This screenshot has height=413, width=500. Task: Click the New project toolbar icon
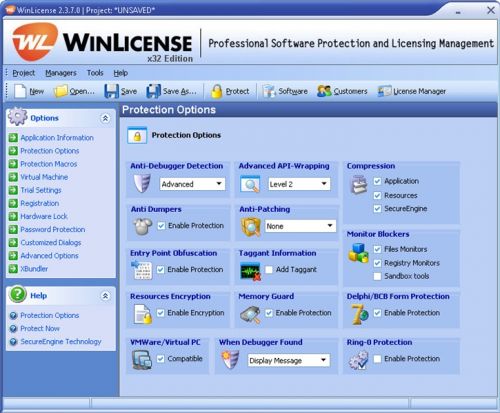point(20,91)
